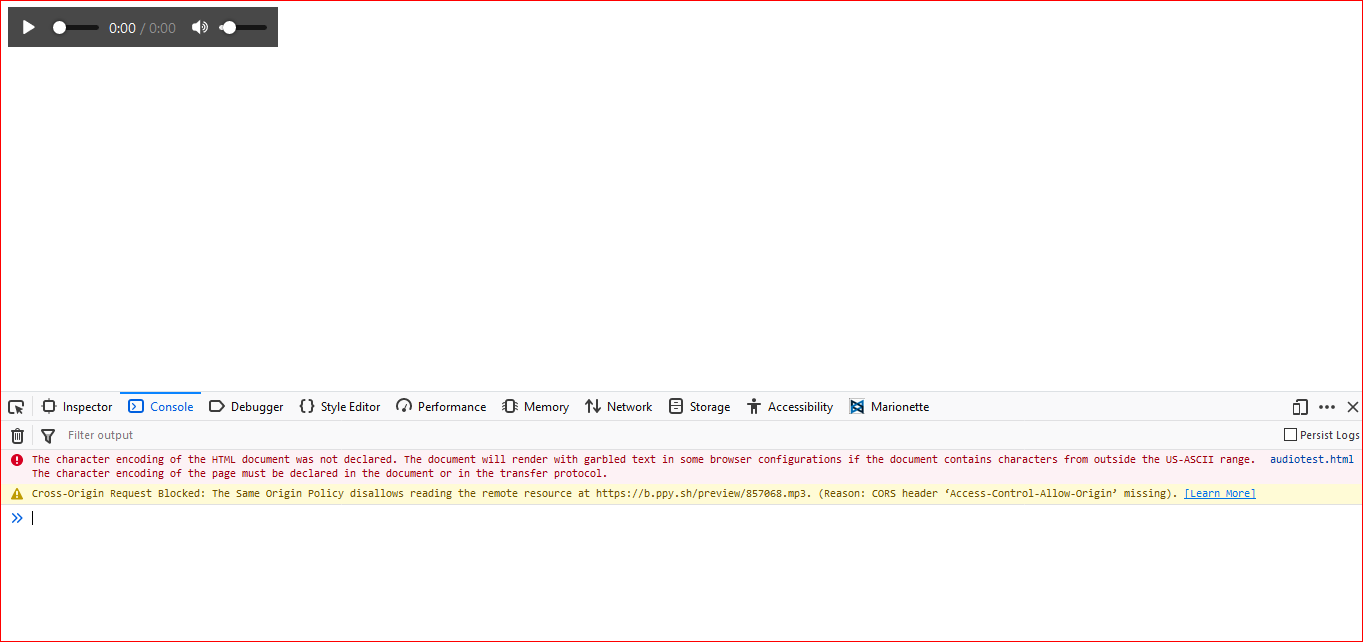
Task: Click the Learn More link for CORS
Action: 1219,493
